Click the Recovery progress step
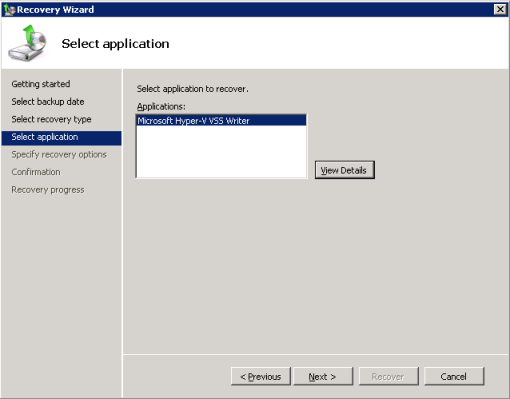The height and width of the screenshot is (399, 510). coord(48,190)
